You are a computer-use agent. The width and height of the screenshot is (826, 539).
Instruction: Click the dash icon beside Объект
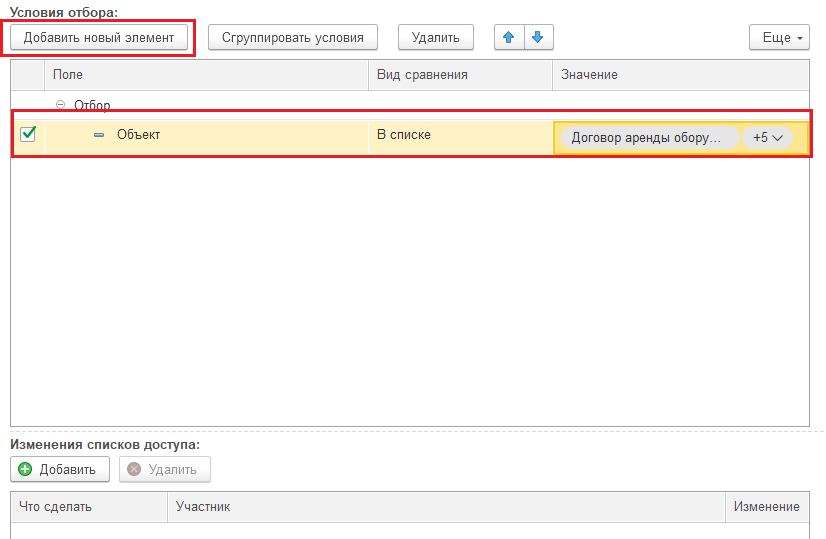point(99,135)
